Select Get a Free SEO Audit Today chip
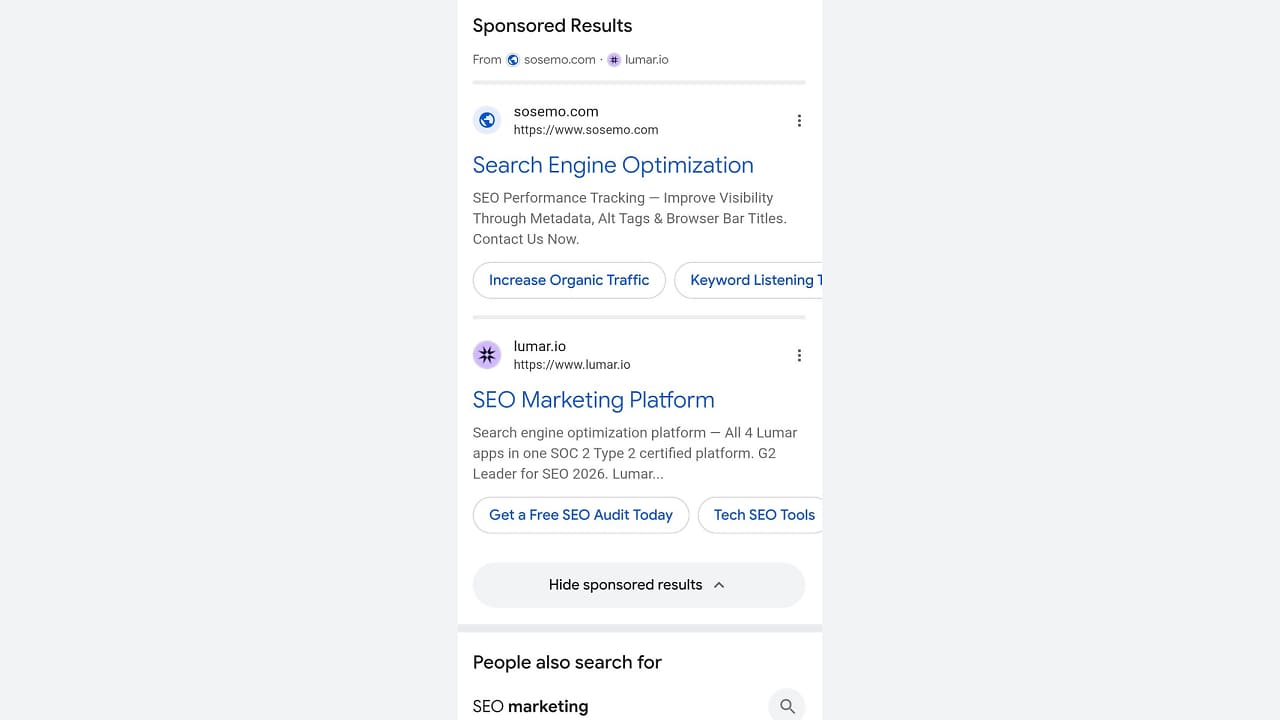 581,515
